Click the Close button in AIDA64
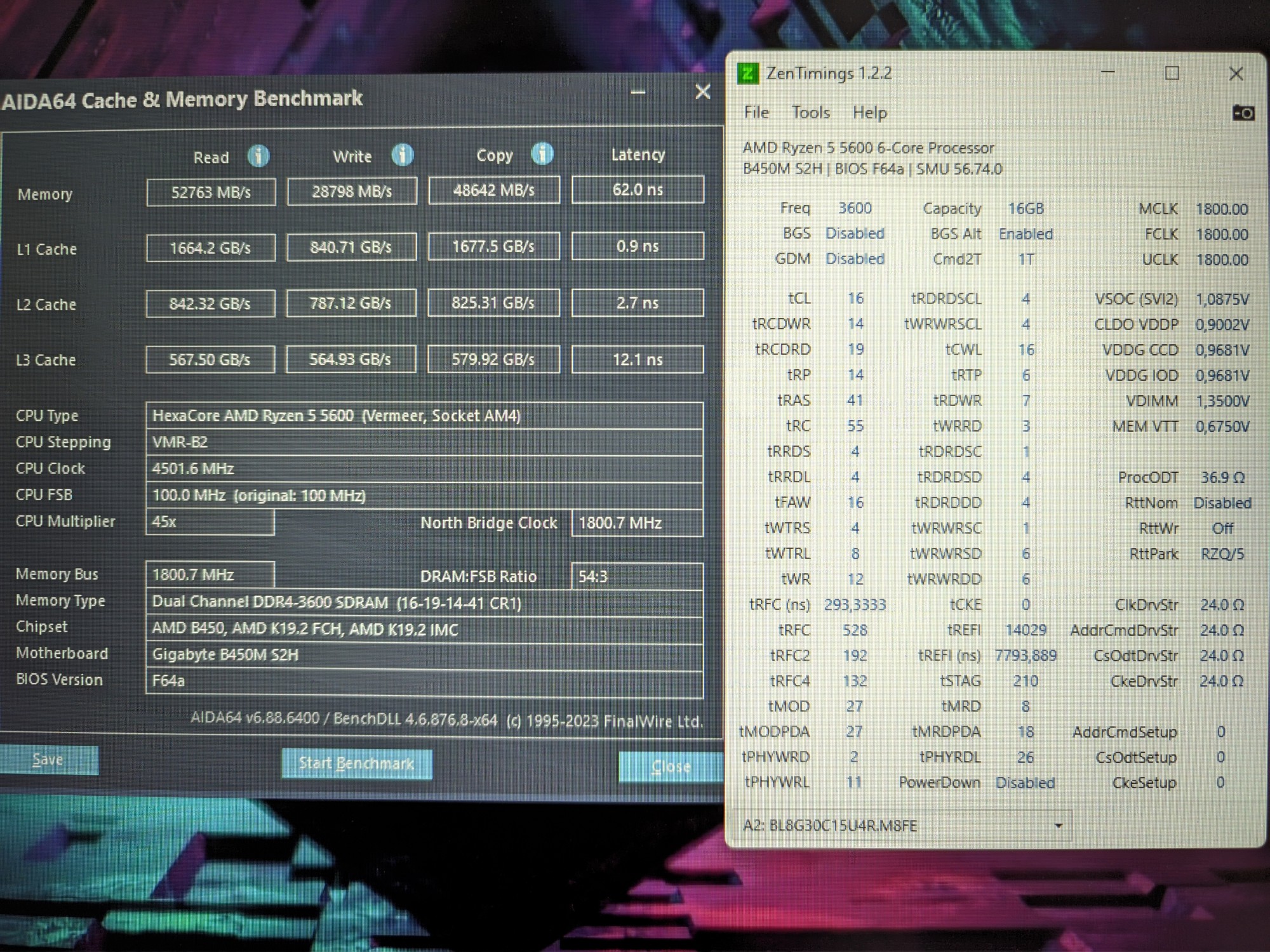This screenshot has width=1270, height=952. coord(671,767)
